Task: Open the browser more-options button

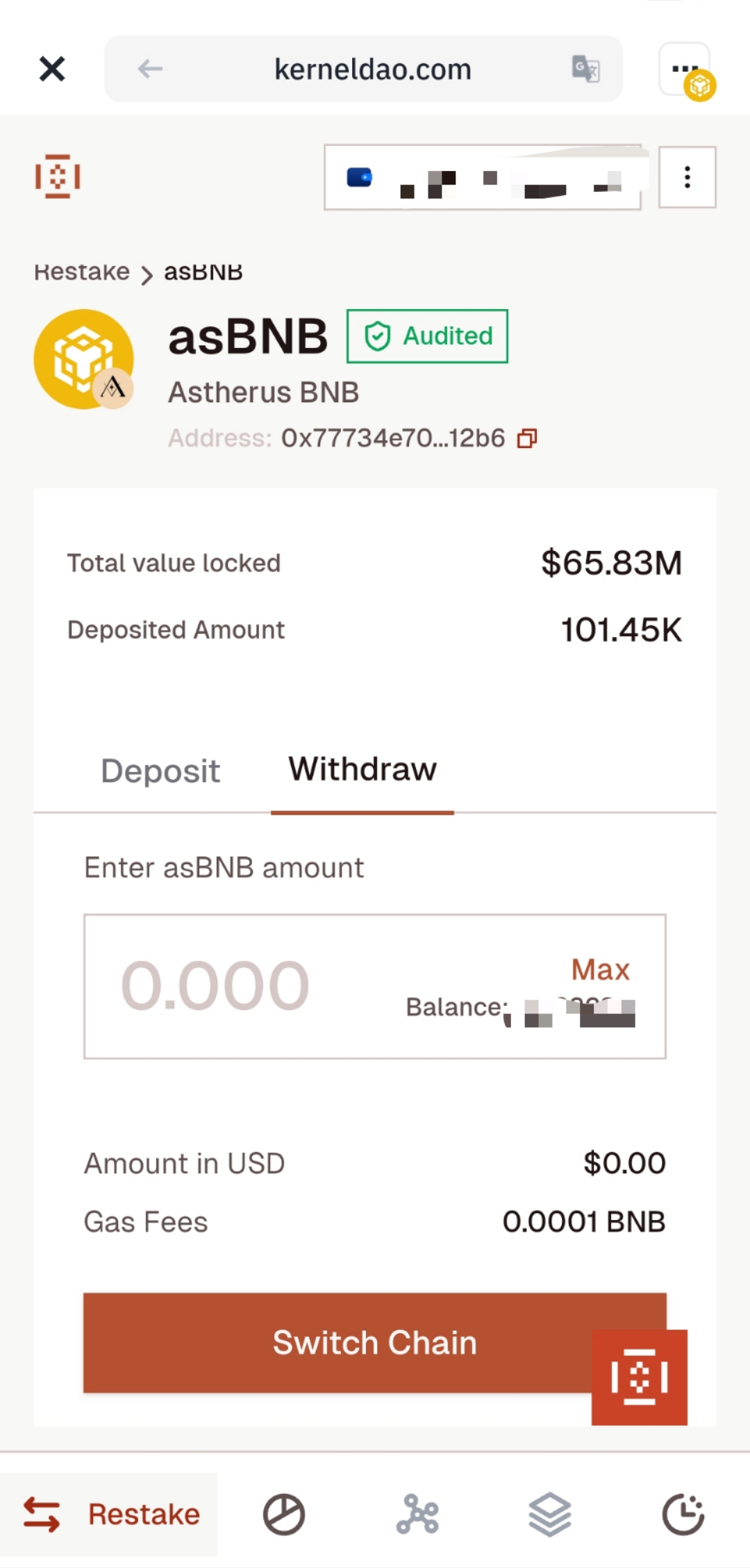Action: coord(684,69)
